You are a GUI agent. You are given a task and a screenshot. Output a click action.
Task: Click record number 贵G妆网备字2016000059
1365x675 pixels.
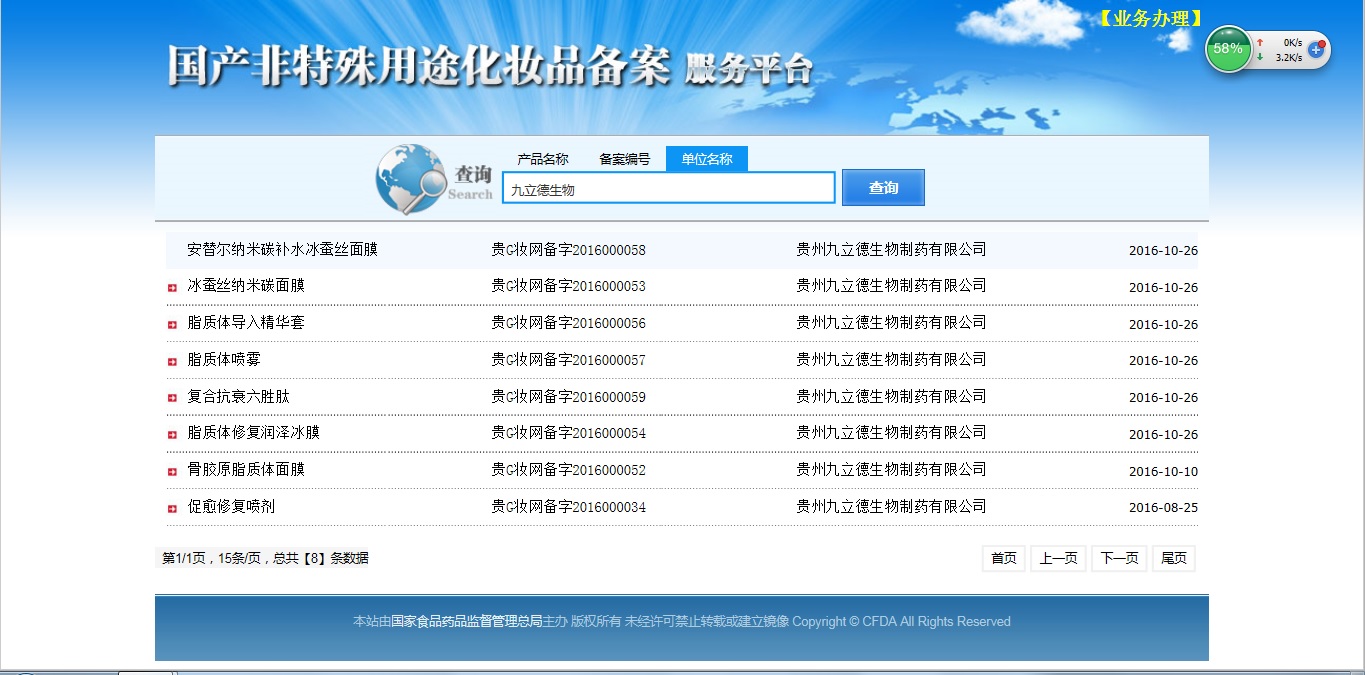tap(568, 396)
